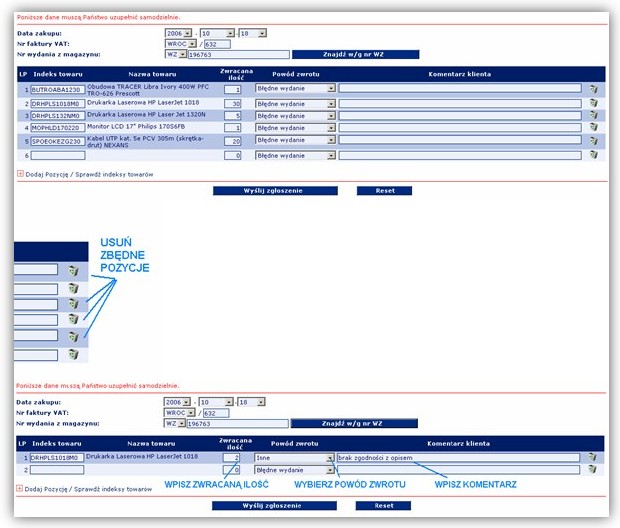The image size is (620, 528).
Task: Open WROC invoice prefix dropdown at top
Action: point(180,44)
